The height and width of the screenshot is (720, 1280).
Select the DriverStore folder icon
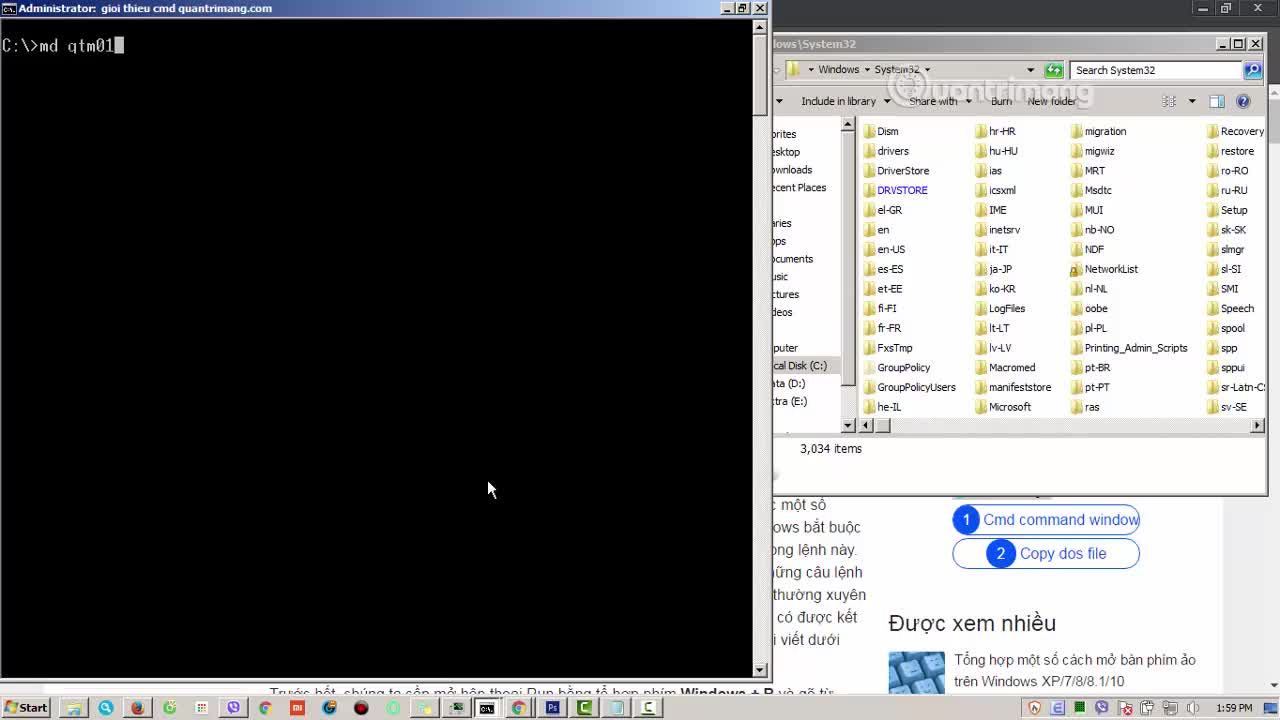869,171
